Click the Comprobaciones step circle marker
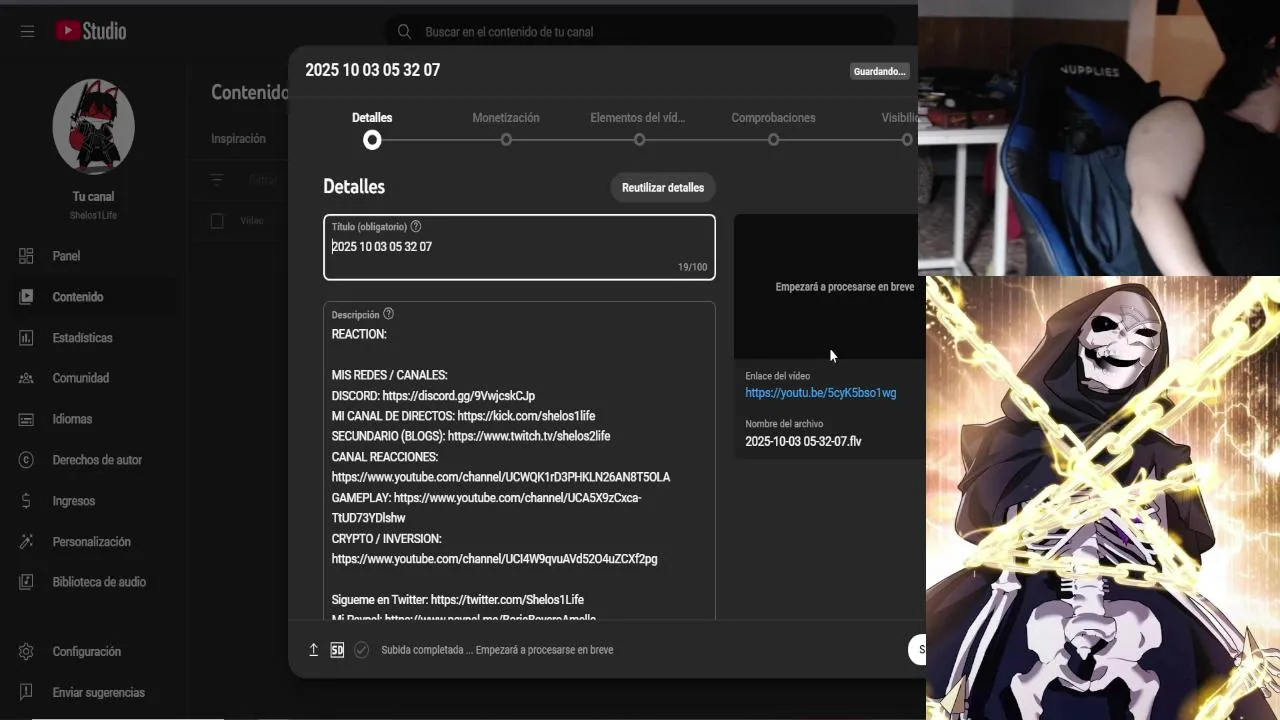 [x=773, y=140]
